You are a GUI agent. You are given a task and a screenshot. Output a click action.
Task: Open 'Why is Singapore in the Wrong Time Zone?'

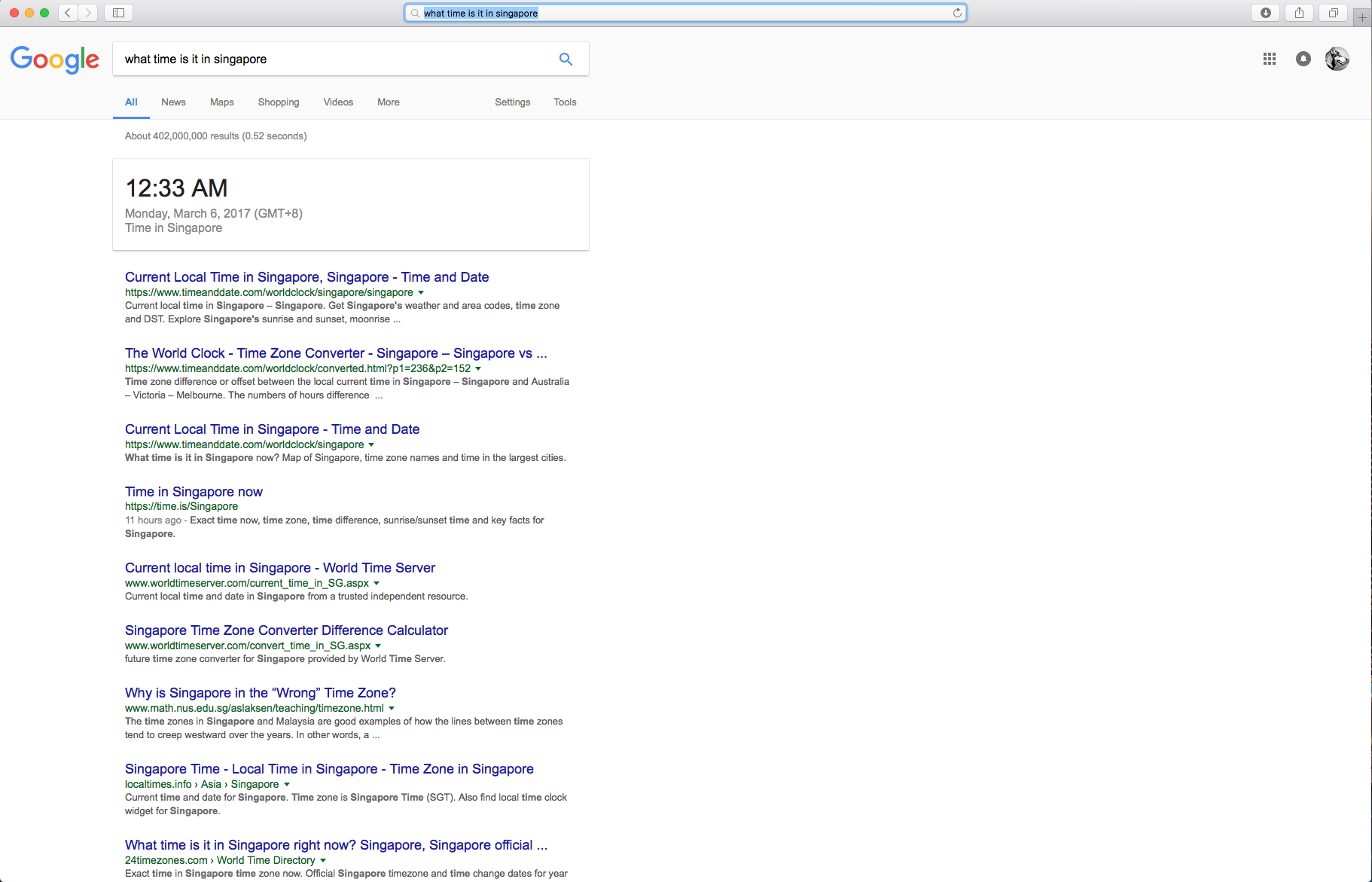click(261, 693)
